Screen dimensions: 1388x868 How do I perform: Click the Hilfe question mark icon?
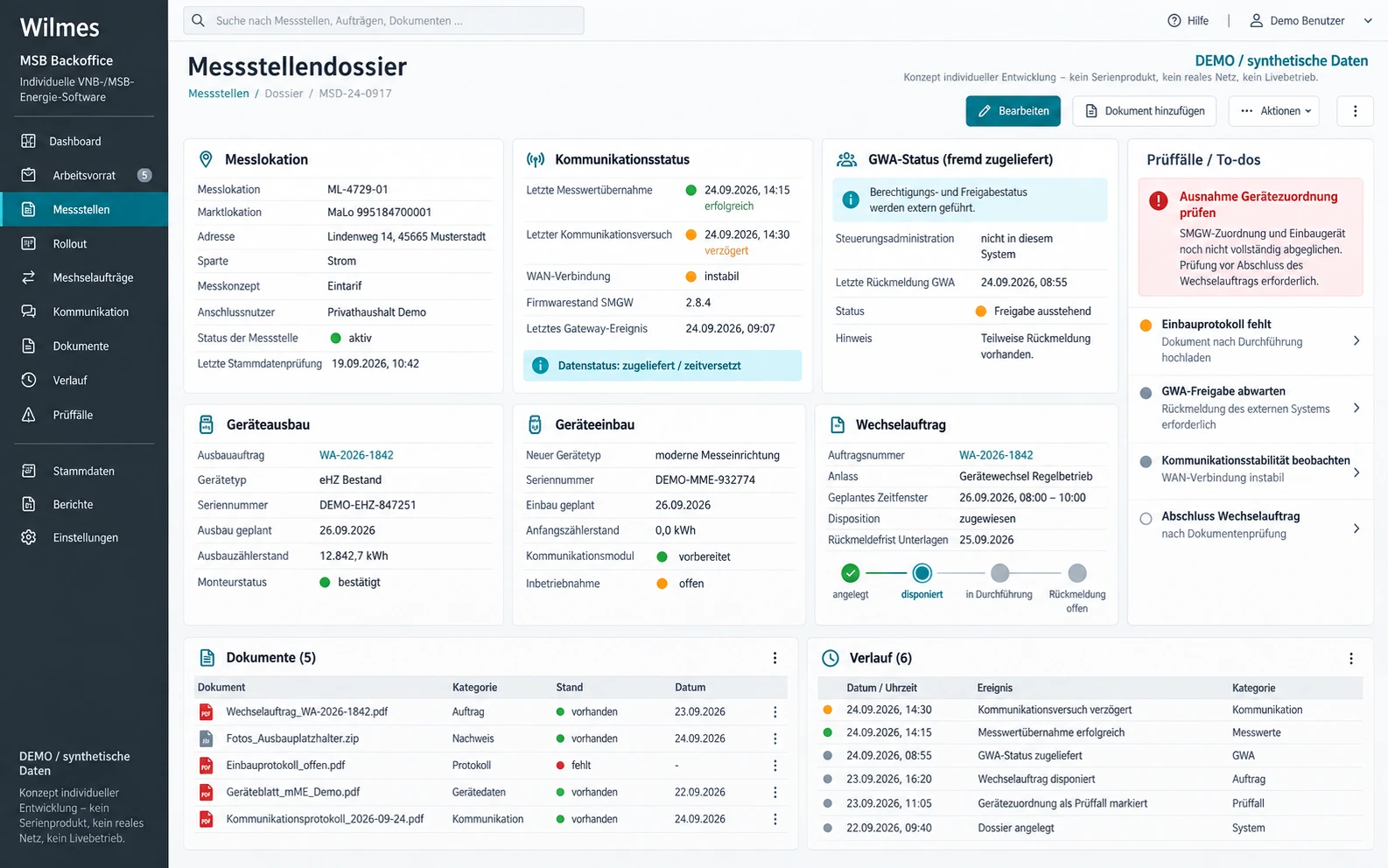click(x=1174, y=21)
